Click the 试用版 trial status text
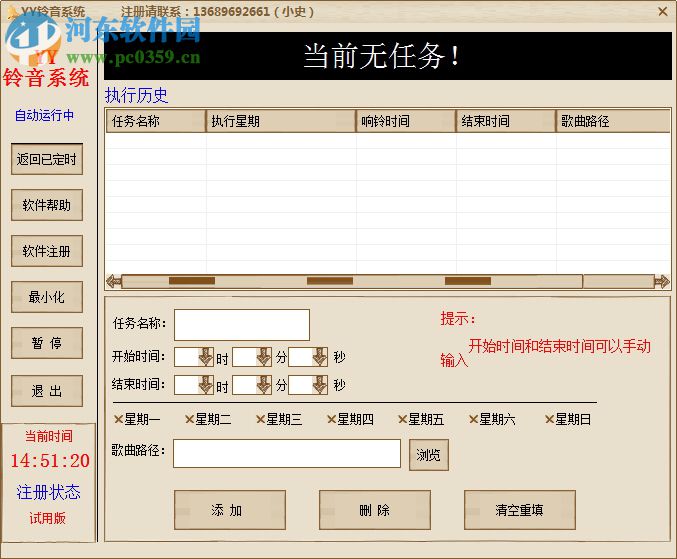677x559 pixels. tap(47, 518)
